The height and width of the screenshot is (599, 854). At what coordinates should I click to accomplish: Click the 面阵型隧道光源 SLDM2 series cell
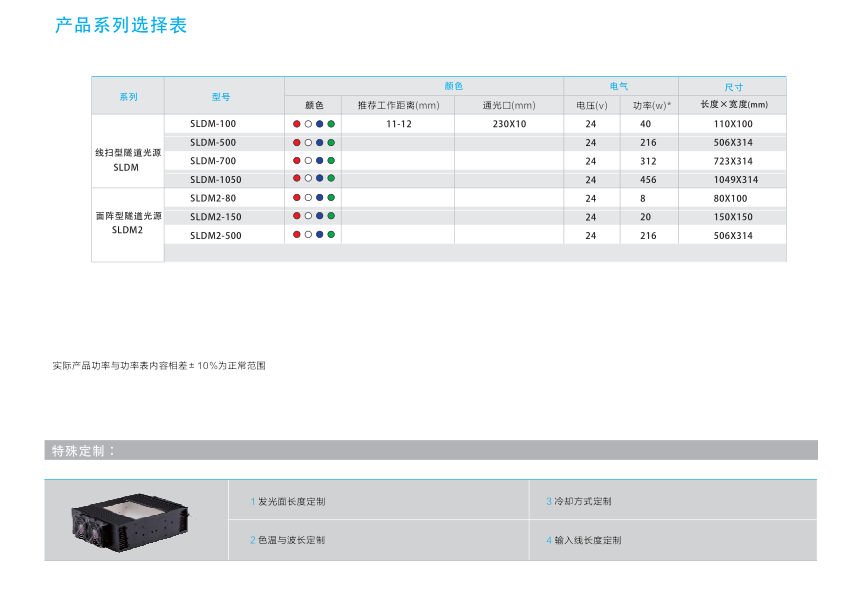129,223
